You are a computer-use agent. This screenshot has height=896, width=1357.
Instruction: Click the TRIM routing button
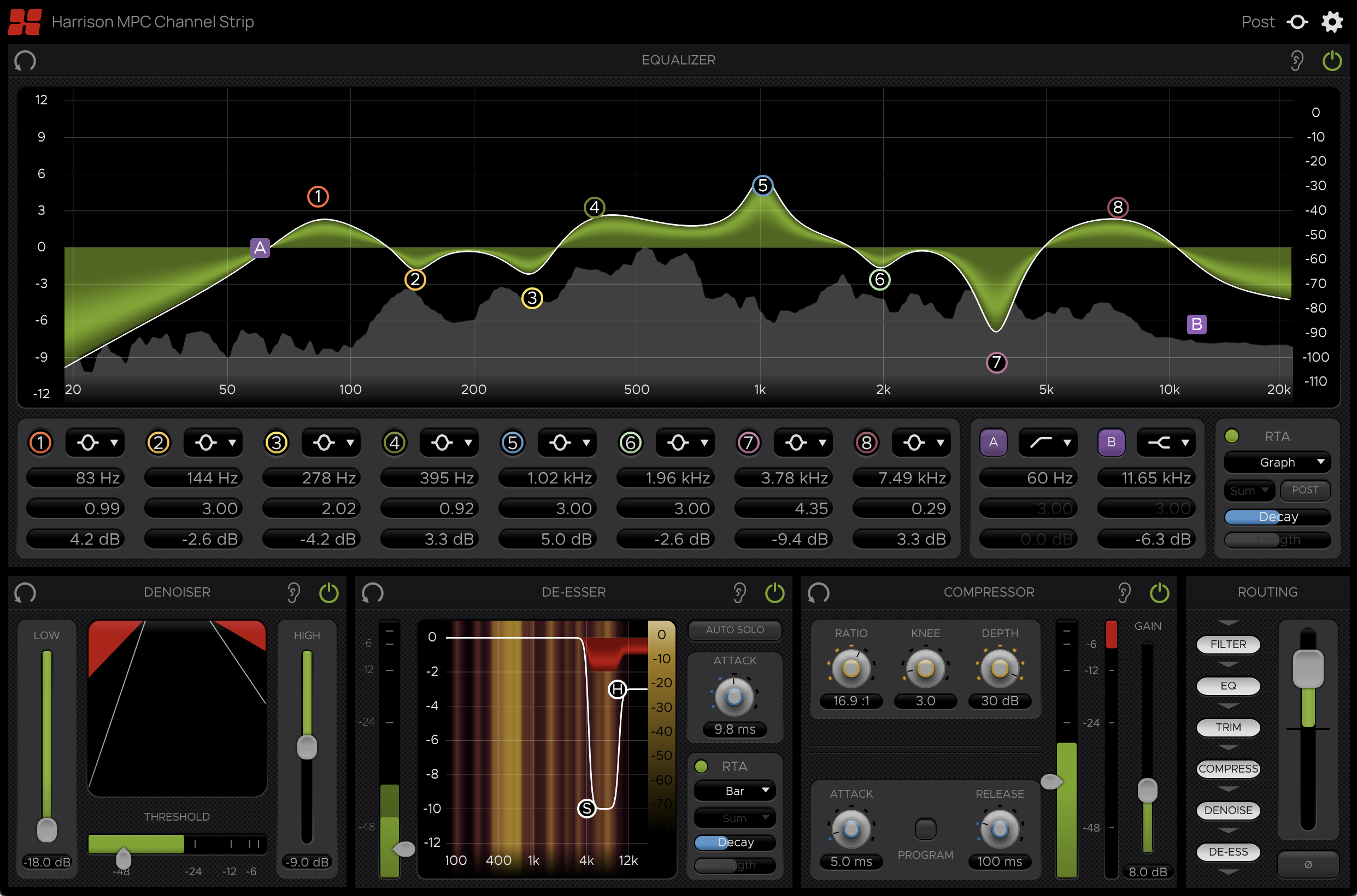1228,727
